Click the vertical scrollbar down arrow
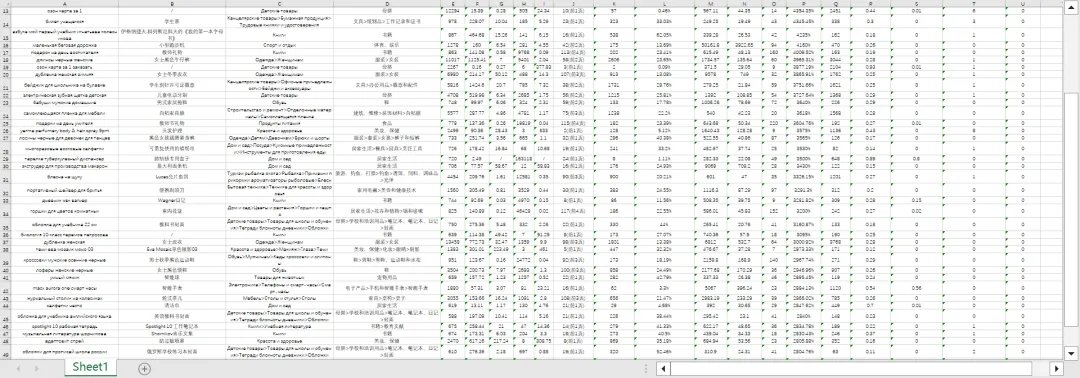 pos(1070,353)
